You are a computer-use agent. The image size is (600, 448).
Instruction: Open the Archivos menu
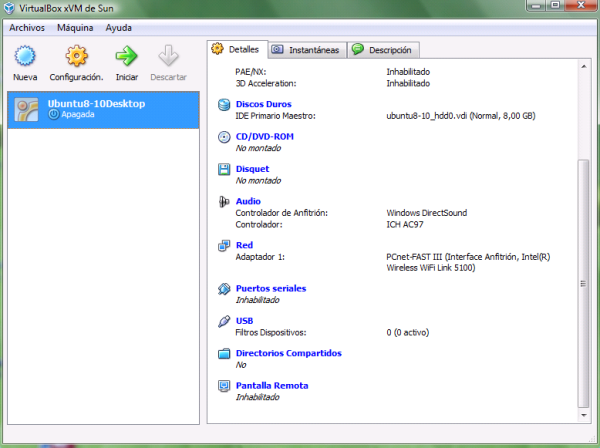(x=29, y=28)
